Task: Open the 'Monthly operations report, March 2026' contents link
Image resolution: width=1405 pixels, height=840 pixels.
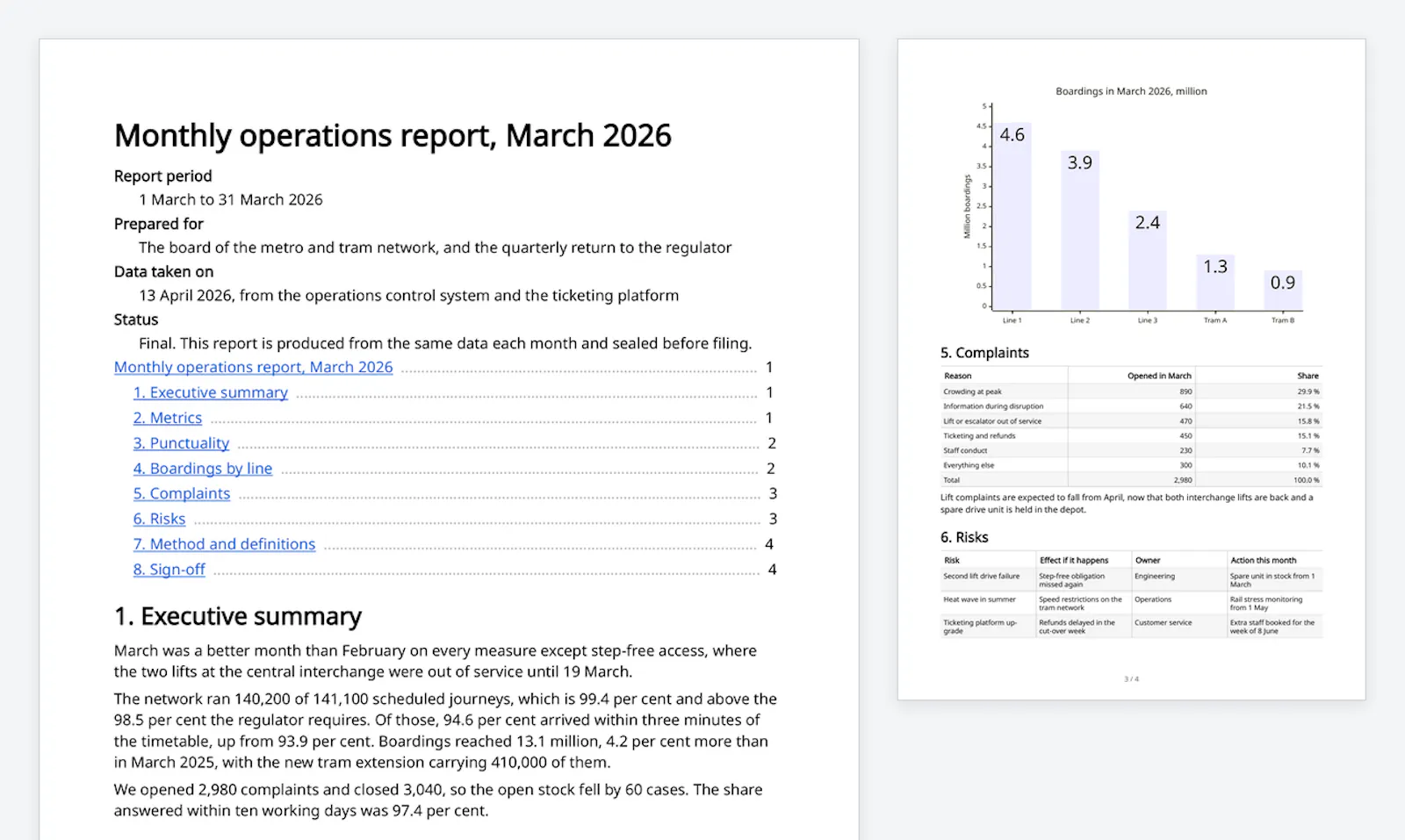Action: (253, 367)
